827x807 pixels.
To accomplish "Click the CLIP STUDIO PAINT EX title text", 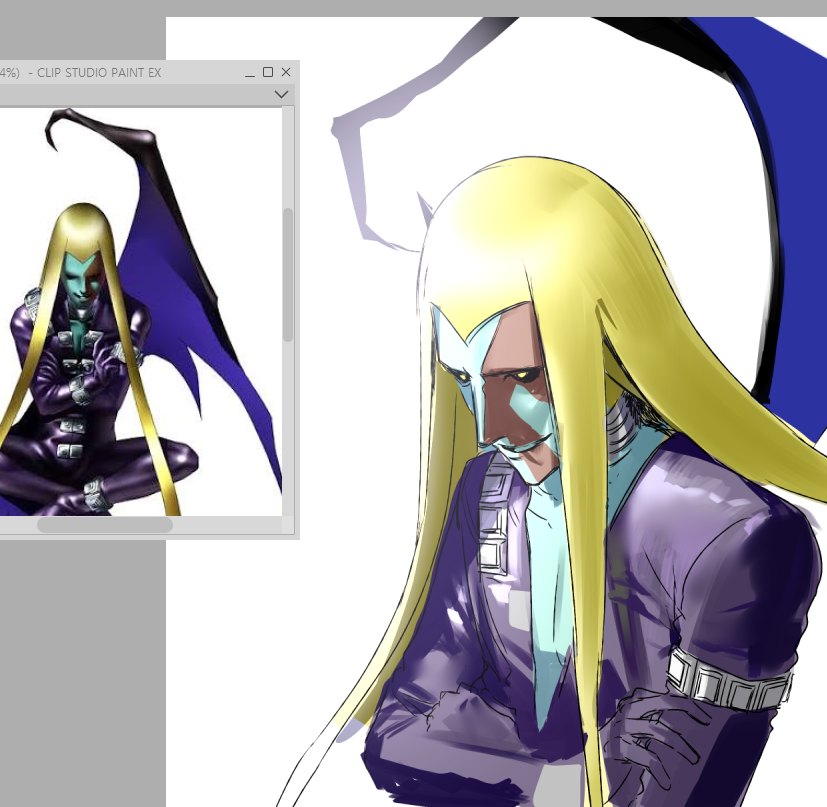I will pos(99,73).
